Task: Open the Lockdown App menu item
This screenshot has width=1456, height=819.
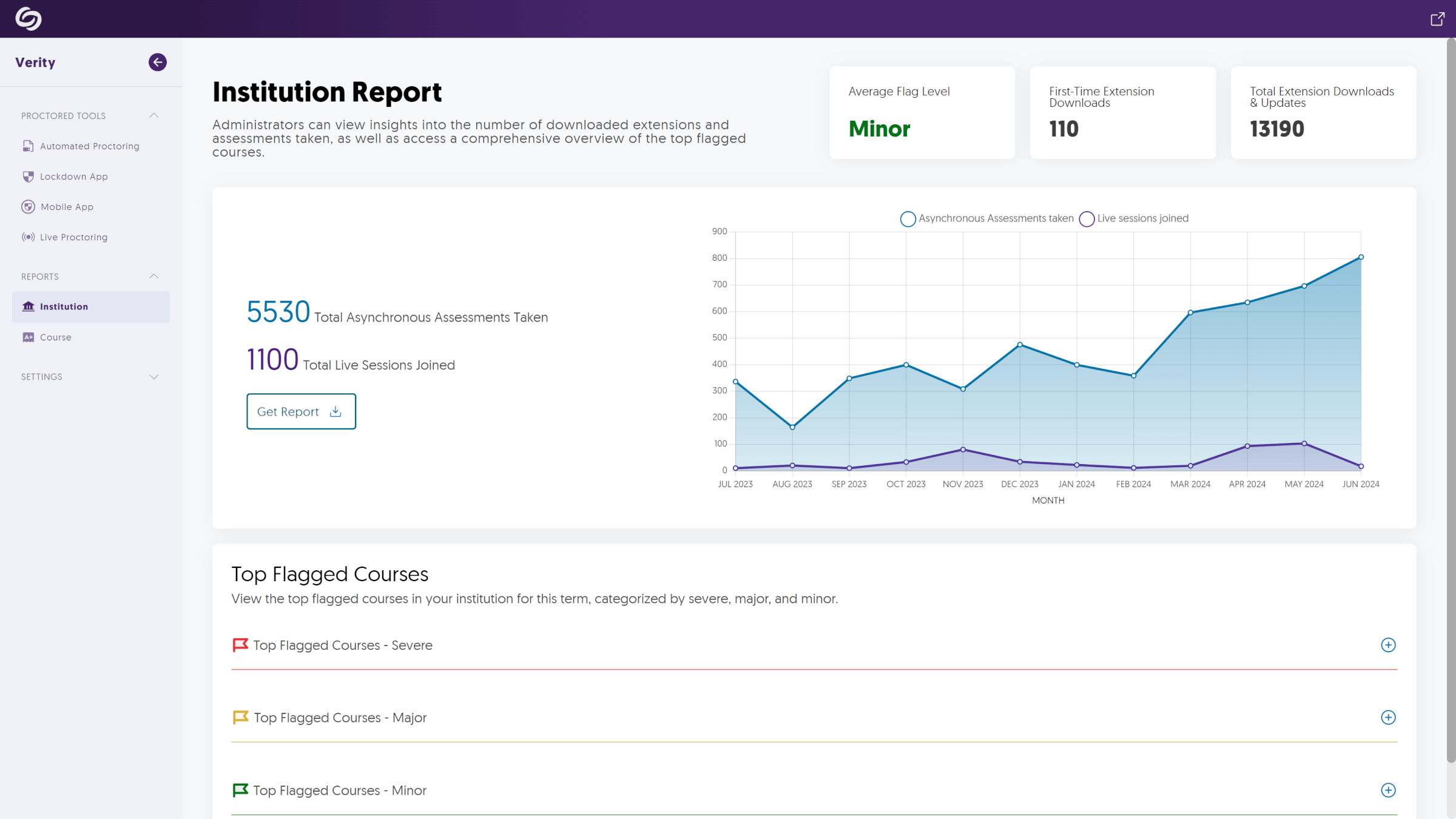Action: coord(74,177)
